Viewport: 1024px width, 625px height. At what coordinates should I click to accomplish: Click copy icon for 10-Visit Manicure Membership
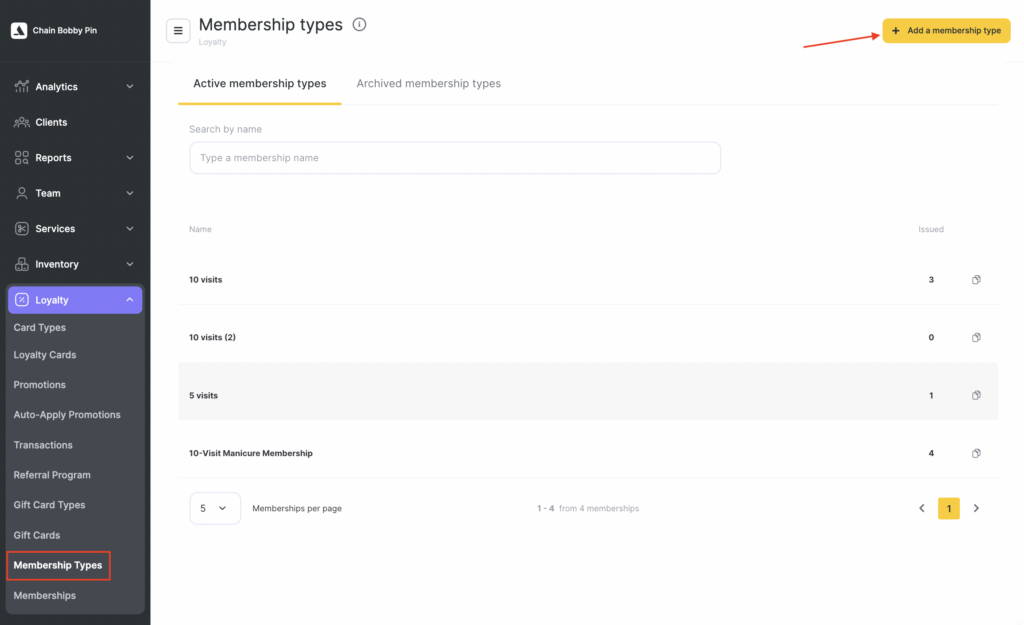[x=976, y=453]
